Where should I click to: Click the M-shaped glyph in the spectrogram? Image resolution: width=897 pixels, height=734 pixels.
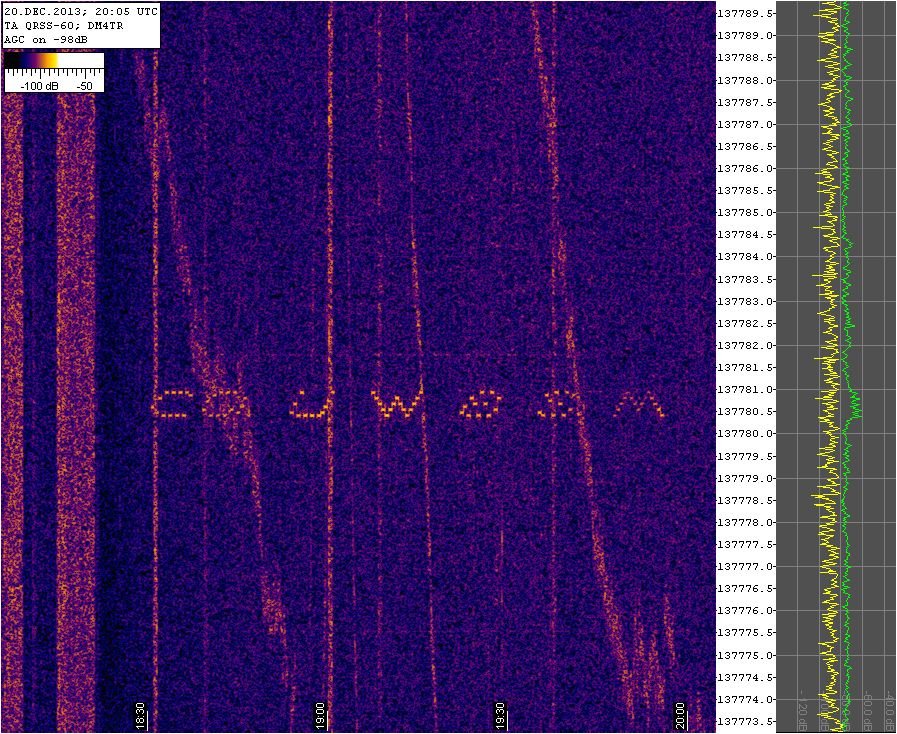coord(637,405)
